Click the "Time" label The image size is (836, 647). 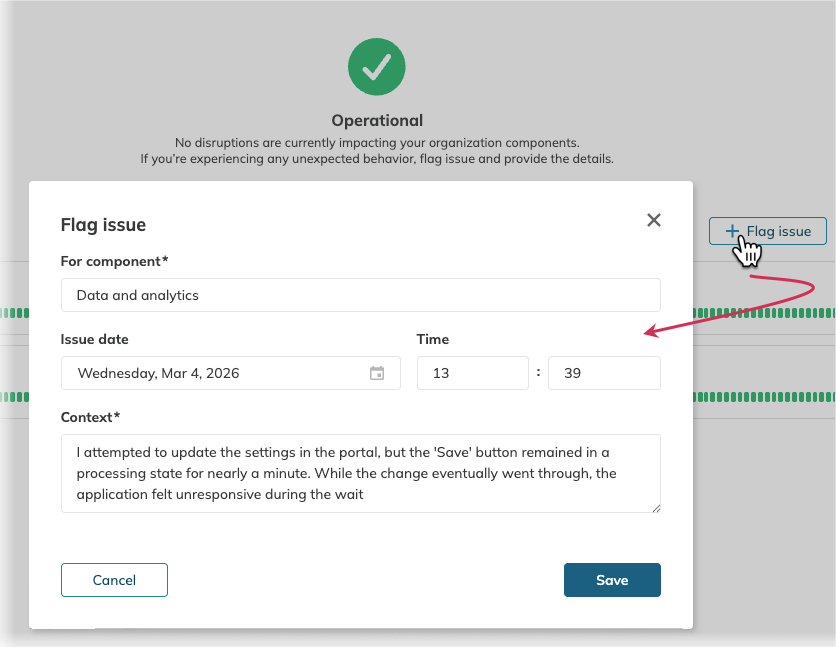click(432, 340)
